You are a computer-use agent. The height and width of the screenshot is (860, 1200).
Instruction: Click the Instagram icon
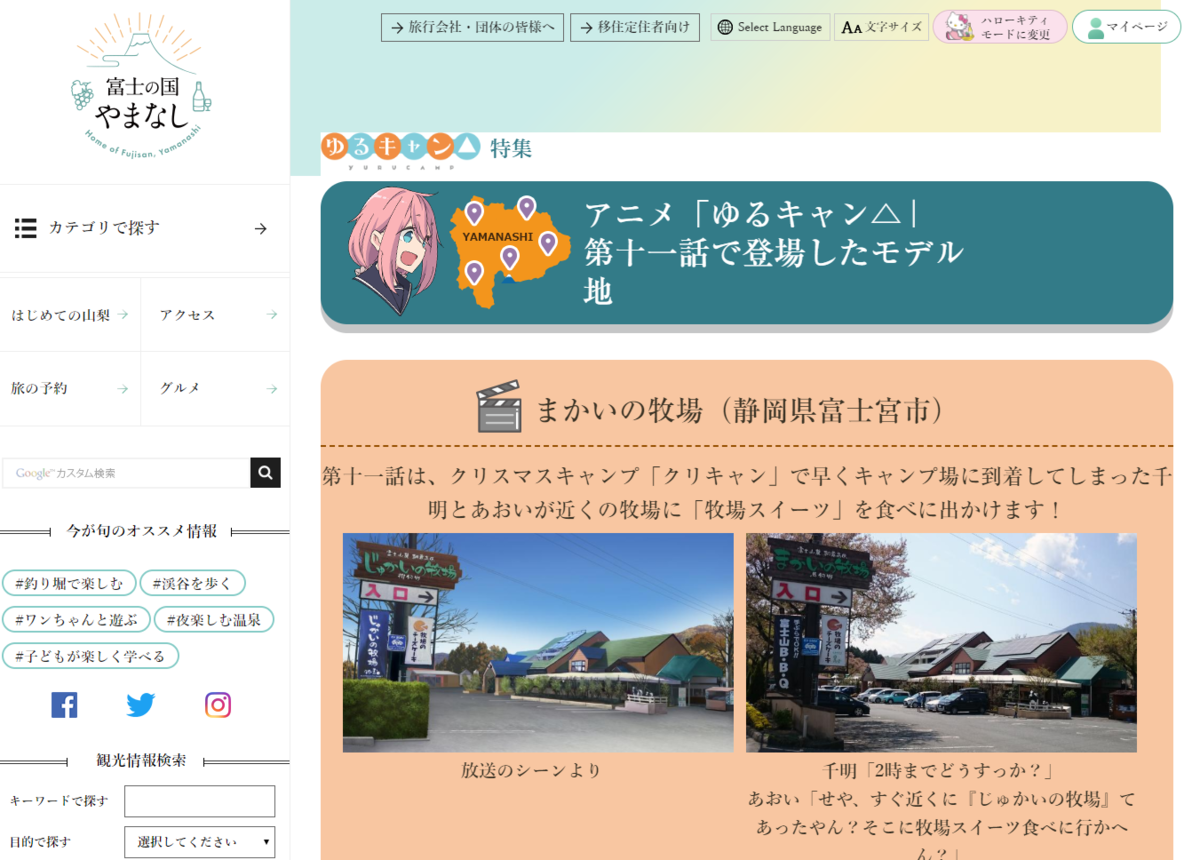(218, 704)
